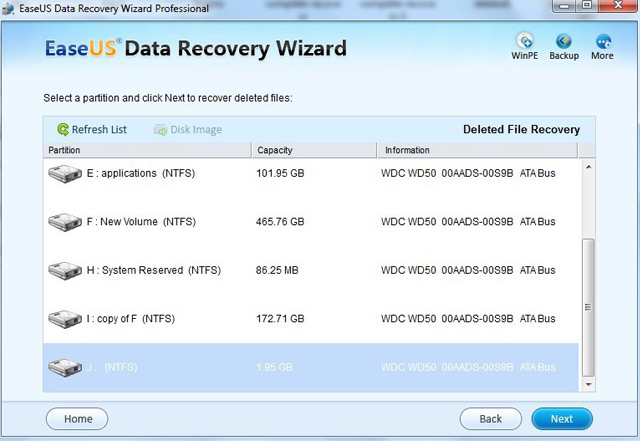Click the Disk Image label
This screenshot has width=640, height=441.
[196, 130]
